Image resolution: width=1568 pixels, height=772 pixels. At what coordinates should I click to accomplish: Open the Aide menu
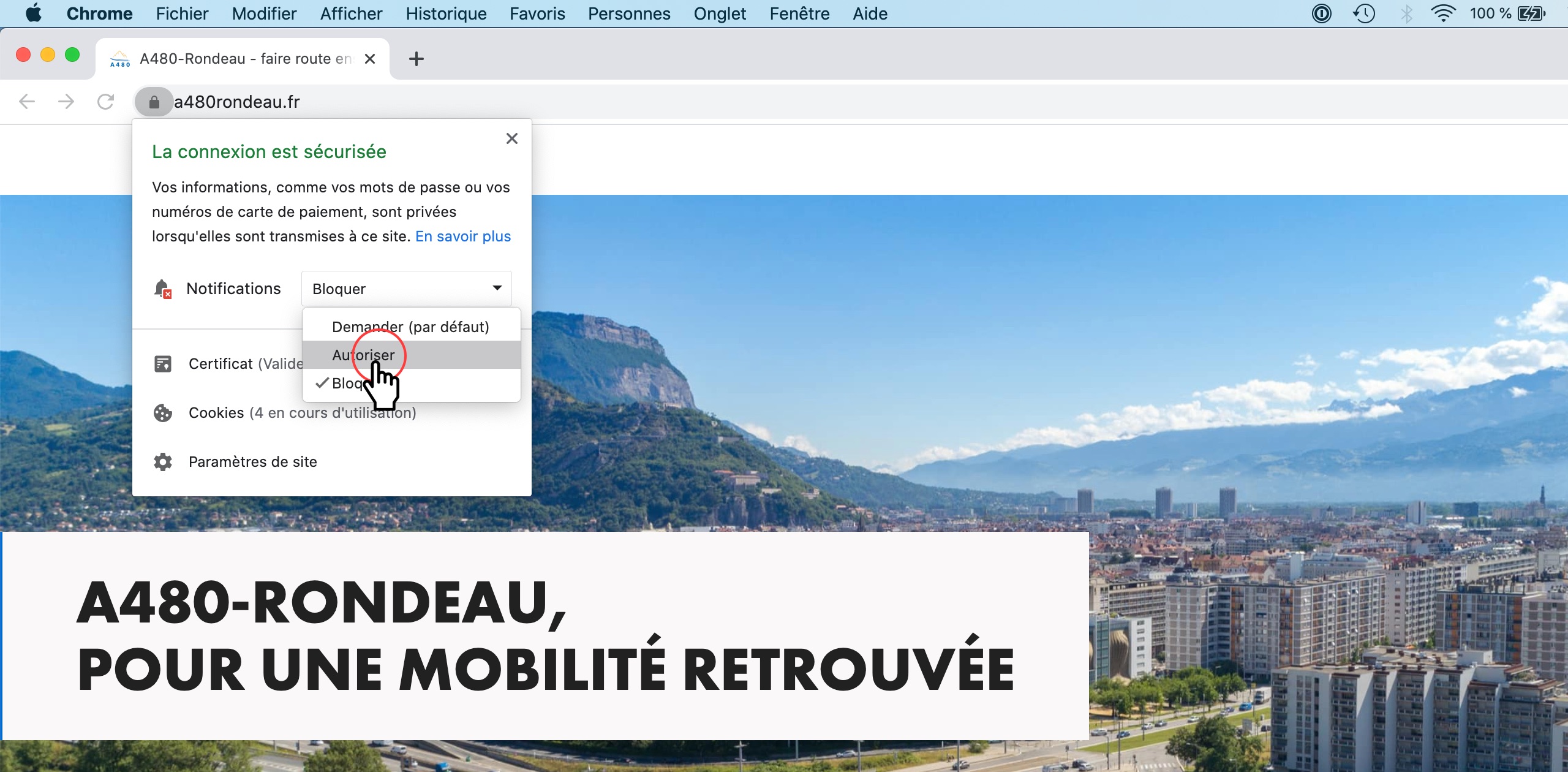[x=870, y=13]
